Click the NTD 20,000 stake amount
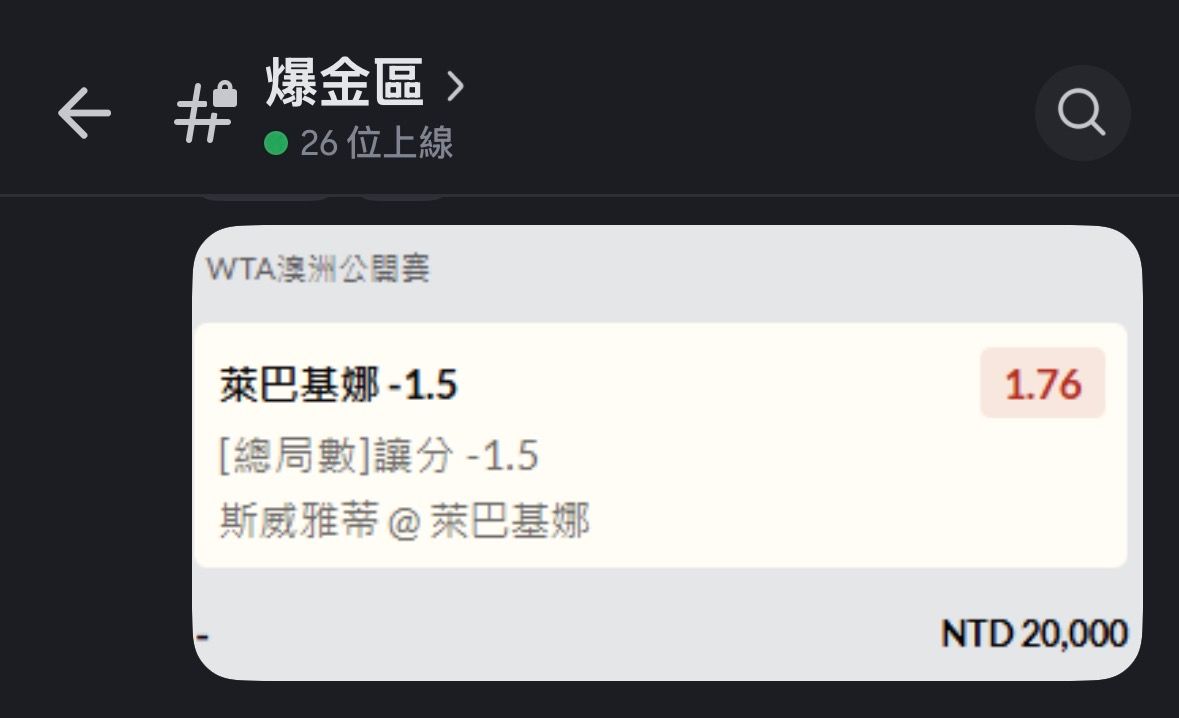The height and width of the screenshot is (718, 1179). point(1034,633)
